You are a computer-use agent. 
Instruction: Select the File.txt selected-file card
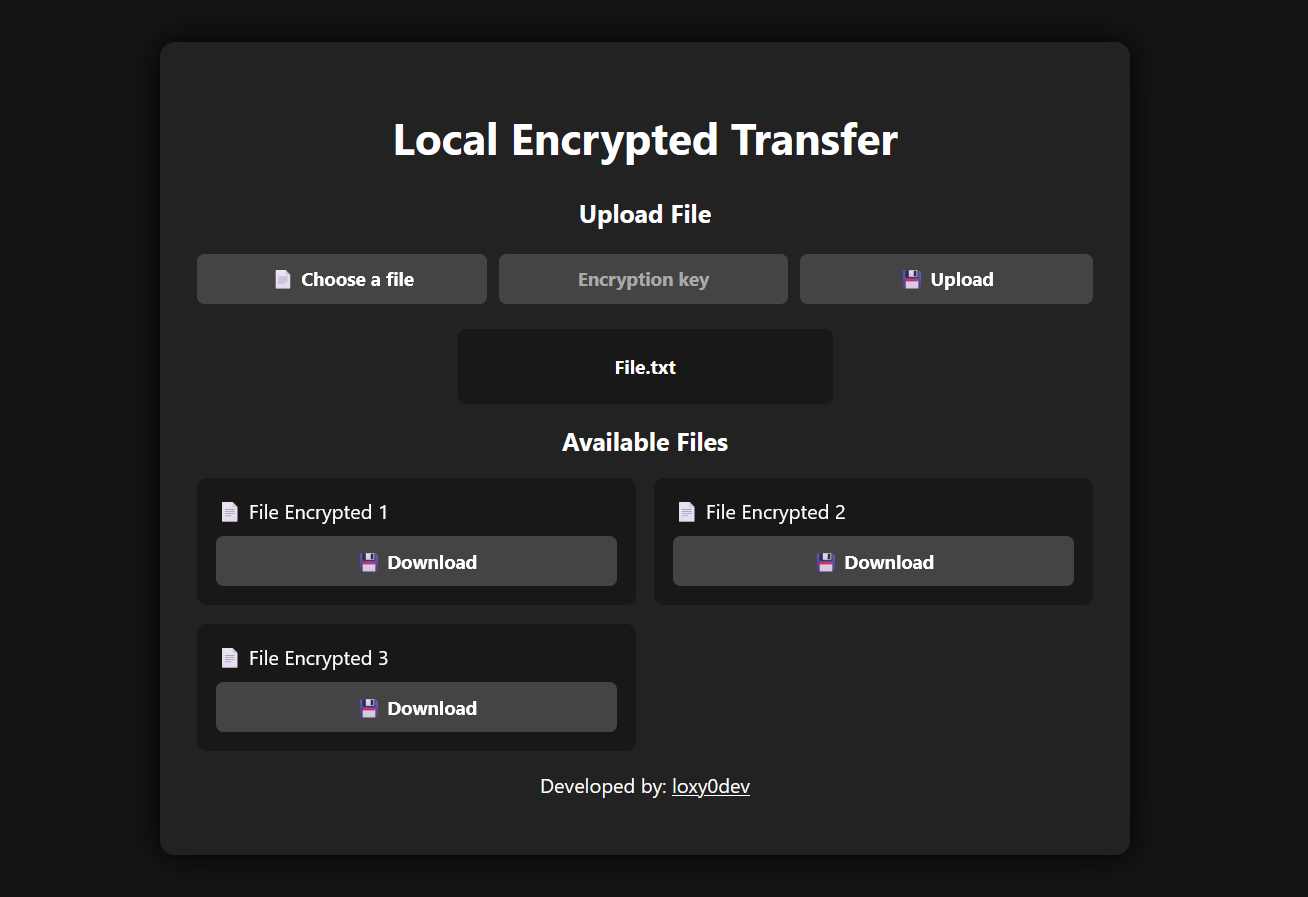[645, 366]
